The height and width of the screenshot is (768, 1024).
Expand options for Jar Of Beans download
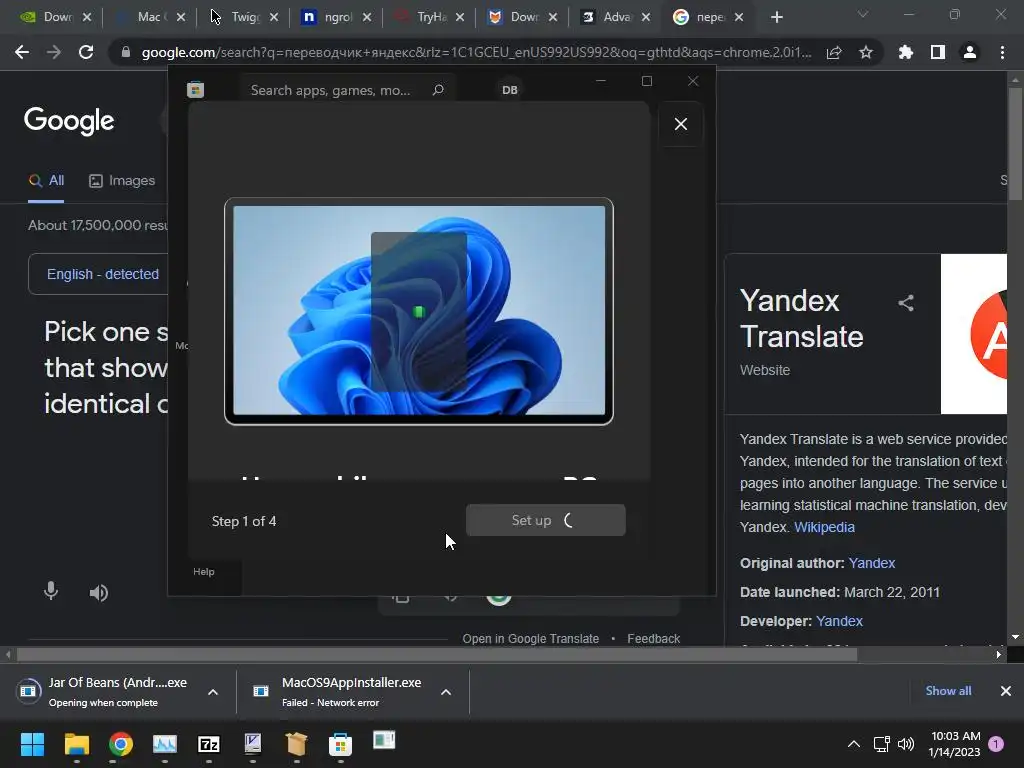click(213, 692)
